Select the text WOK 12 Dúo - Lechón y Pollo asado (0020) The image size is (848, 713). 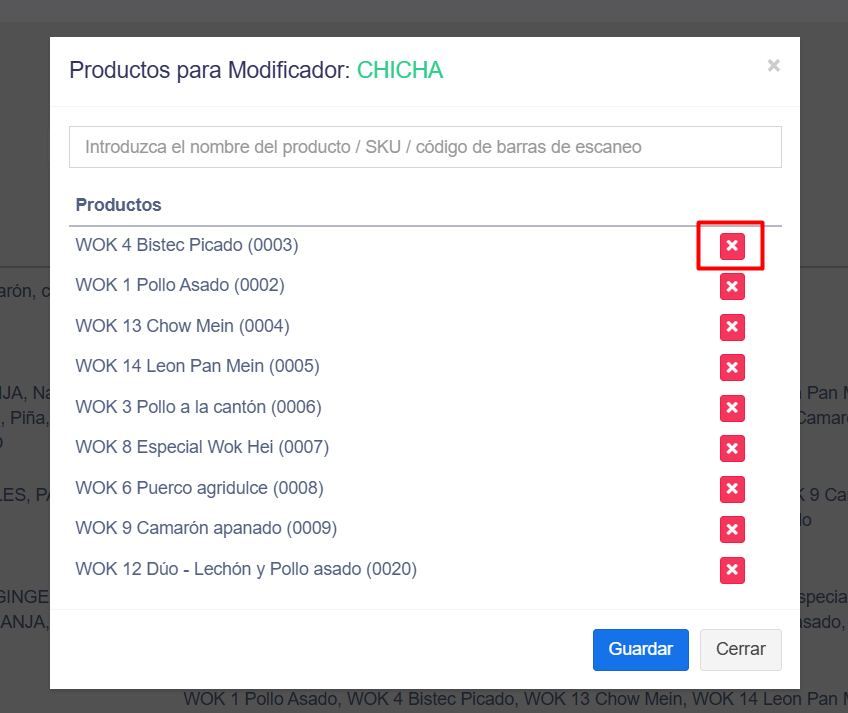point(247,569)
